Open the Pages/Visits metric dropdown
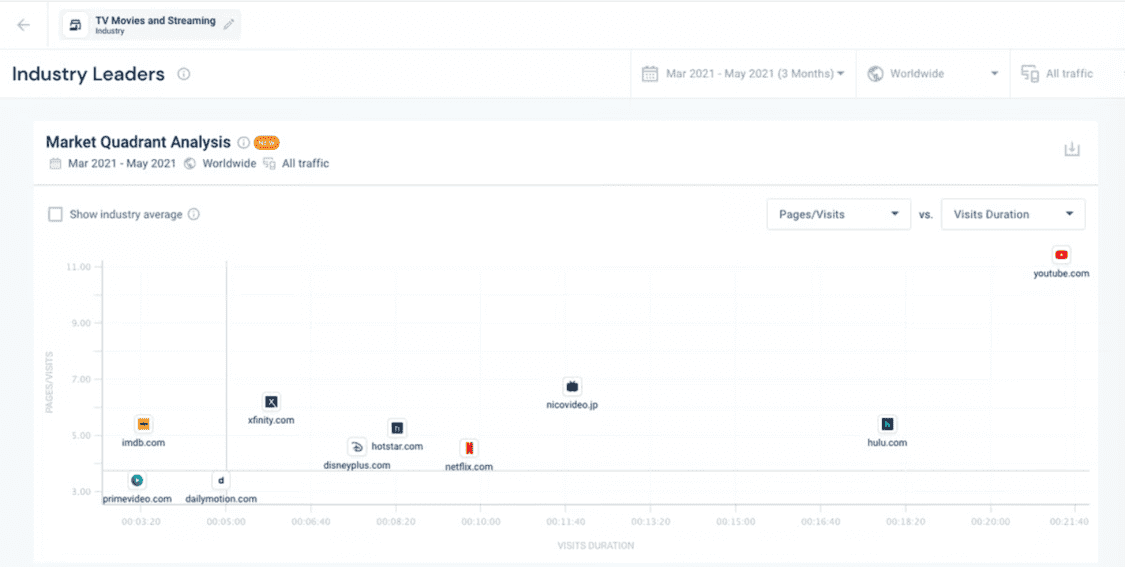This screenshot has height=567, width=1125. click(x=839, y=214)
